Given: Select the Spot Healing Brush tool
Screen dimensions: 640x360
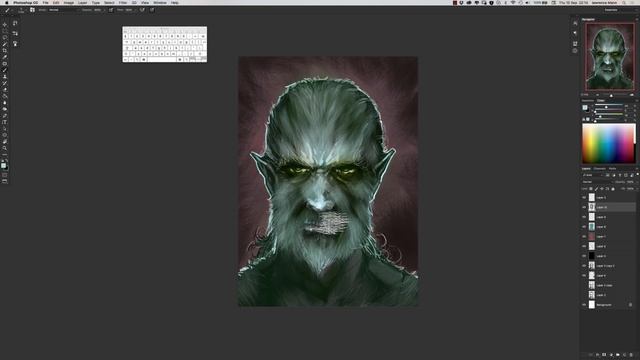Looking at the screenshot, I should pyautogui.click(x=5, y=64).
